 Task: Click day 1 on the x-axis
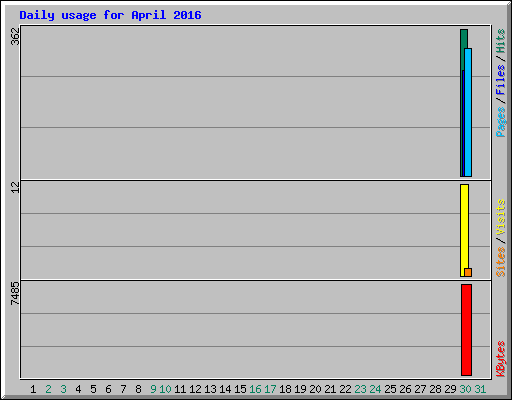click(33, 389)
